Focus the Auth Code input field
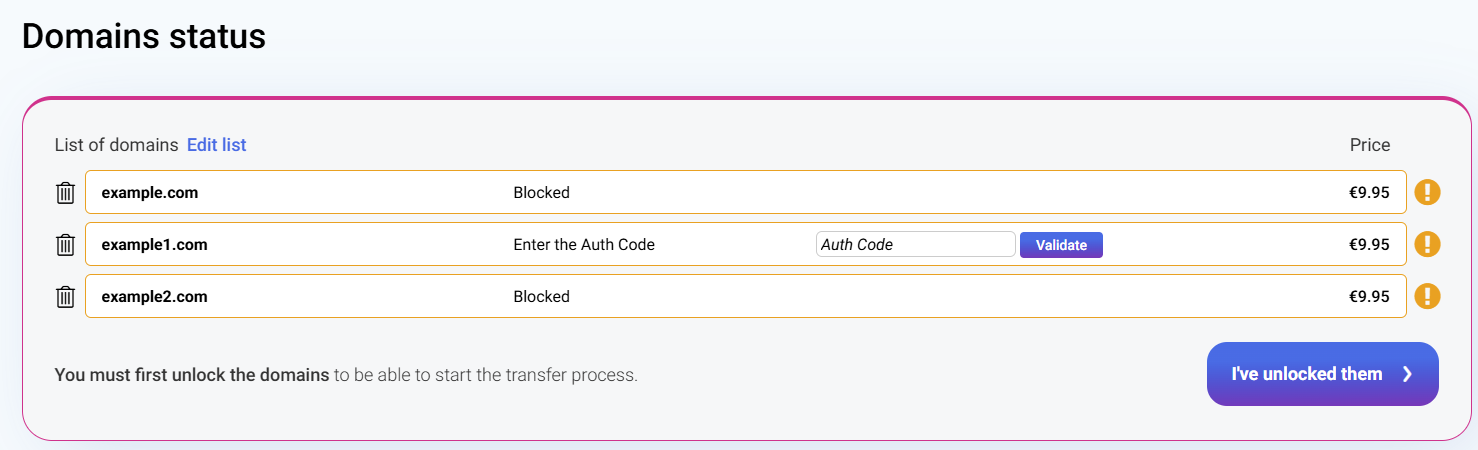 click(915, 244)
